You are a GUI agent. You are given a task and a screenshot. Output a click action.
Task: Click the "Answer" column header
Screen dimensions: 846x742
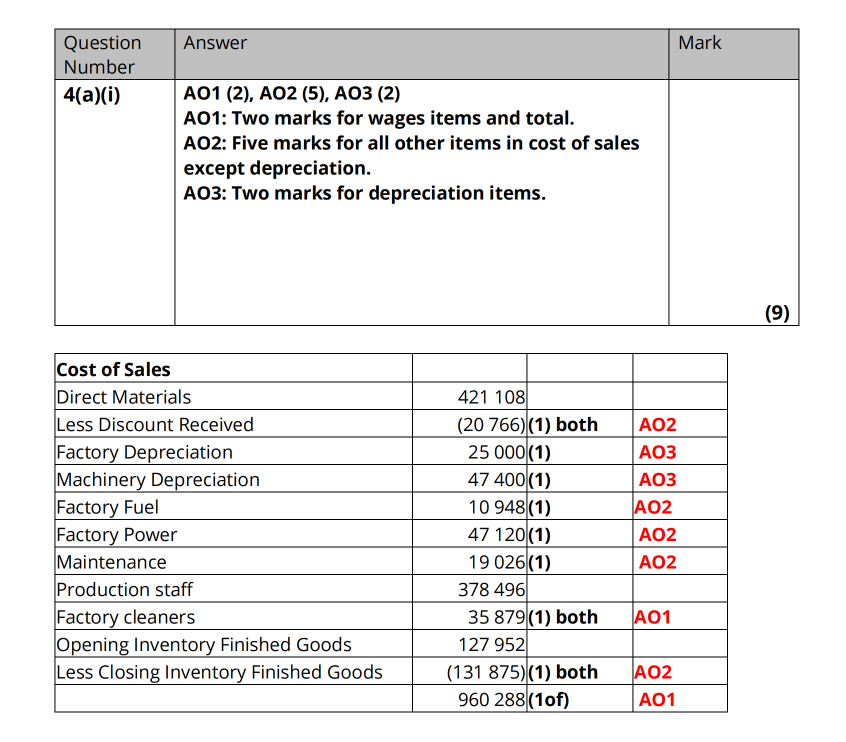[215, 43]
